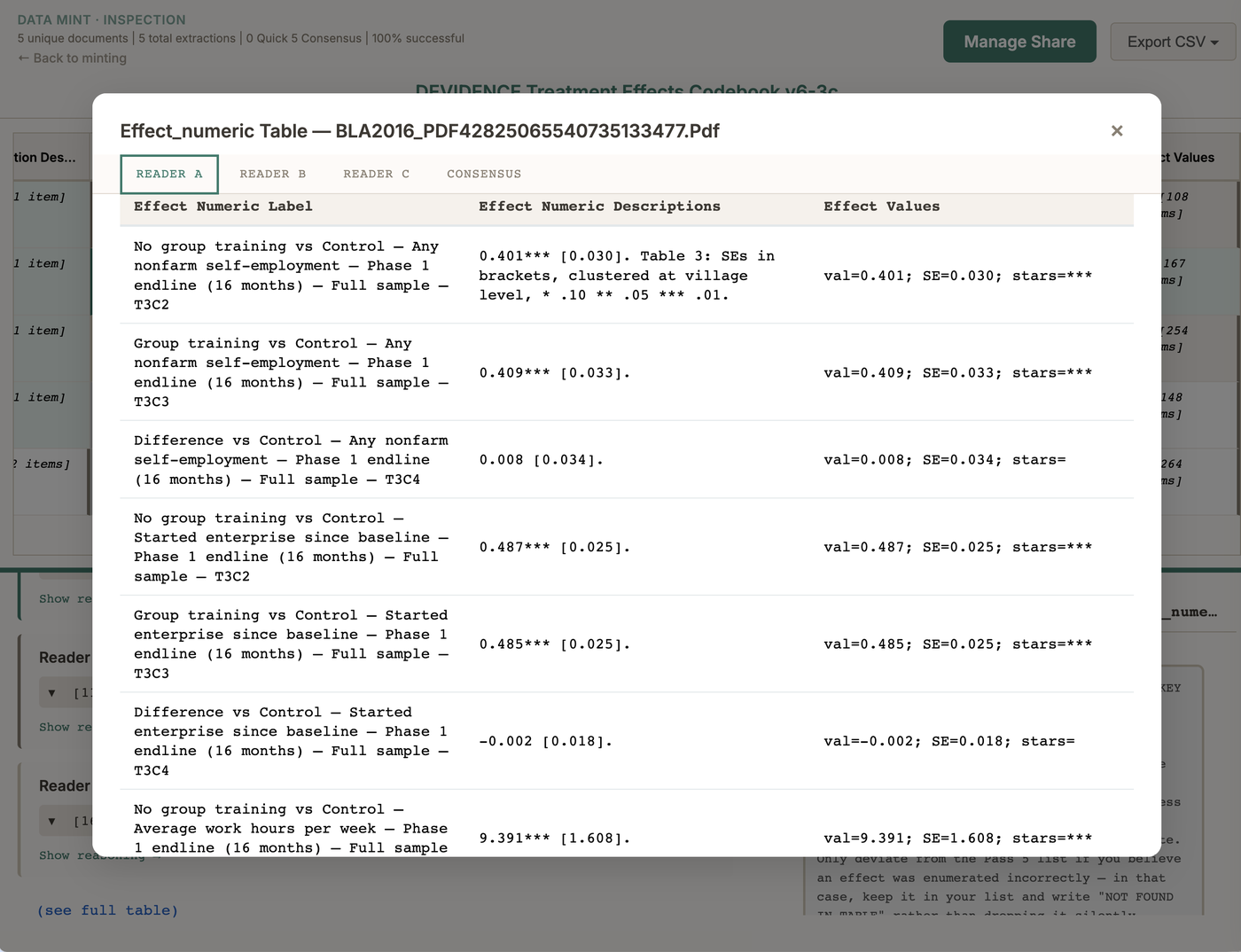Click the 9.391*** [1.608]. description
The image size is (1241, 952).
pos(555,839)
